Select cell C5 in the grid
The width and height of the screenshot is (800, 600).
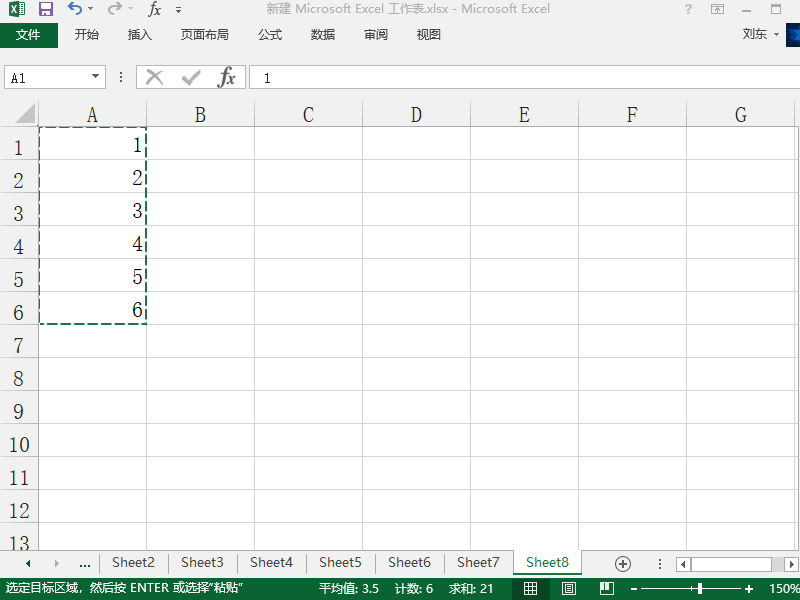click(x=307, y=277)
